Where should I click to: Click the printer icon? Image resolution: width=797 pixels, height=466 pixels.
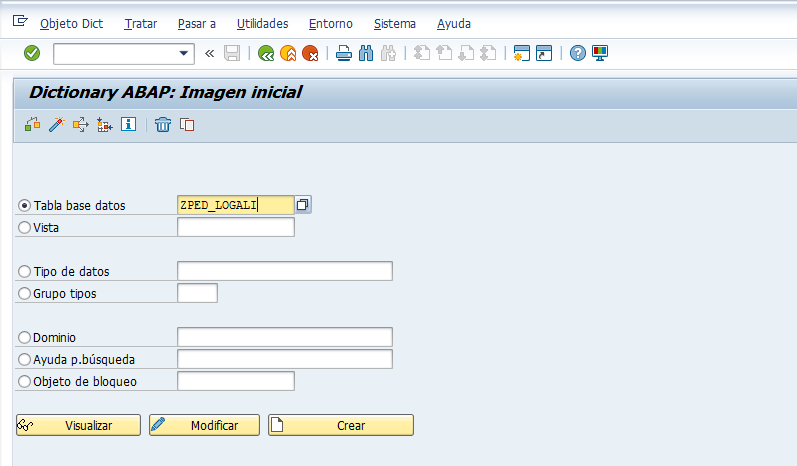[344, 53]
